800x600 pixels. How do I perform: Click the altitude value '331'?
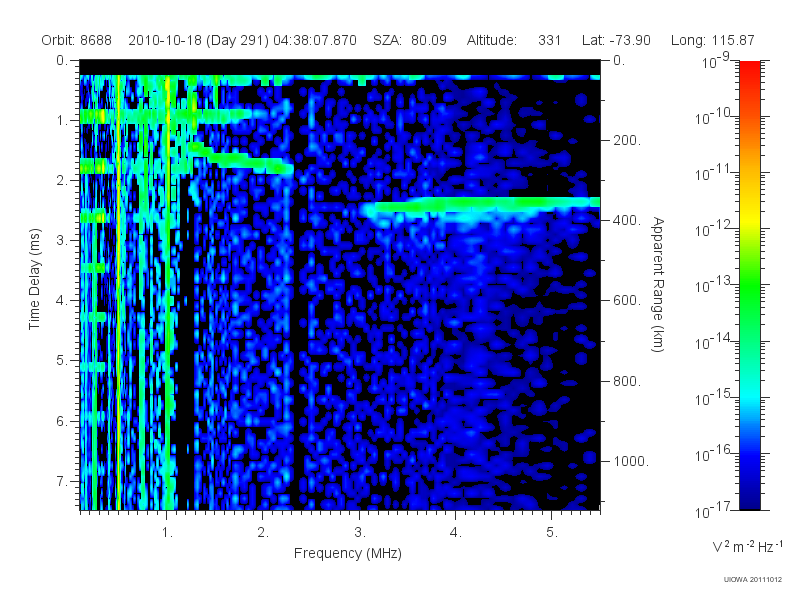pyautogui.click(x=549, y=40)
